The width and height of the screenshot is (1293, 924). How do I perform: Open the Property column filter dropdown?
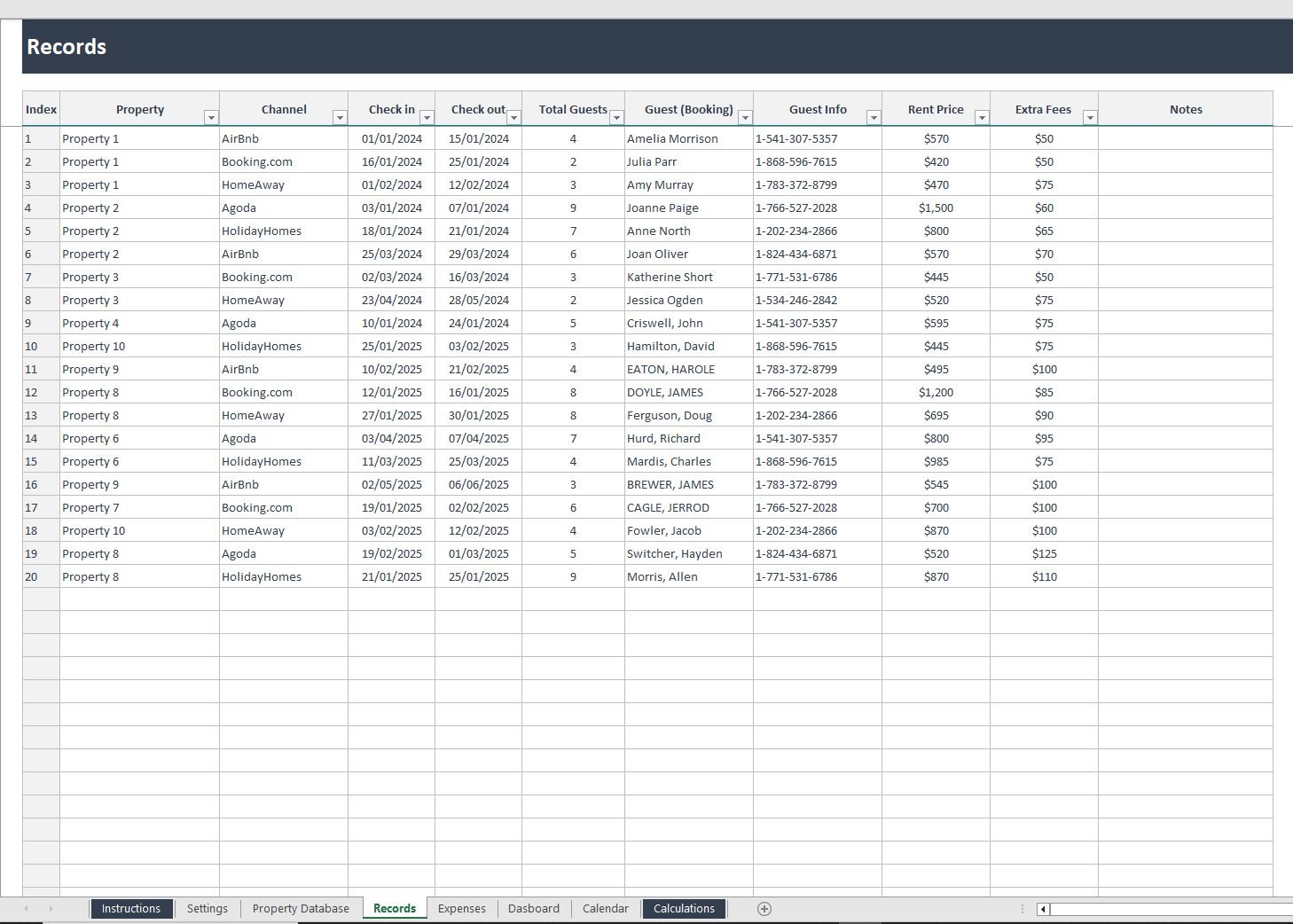[211, 118]
